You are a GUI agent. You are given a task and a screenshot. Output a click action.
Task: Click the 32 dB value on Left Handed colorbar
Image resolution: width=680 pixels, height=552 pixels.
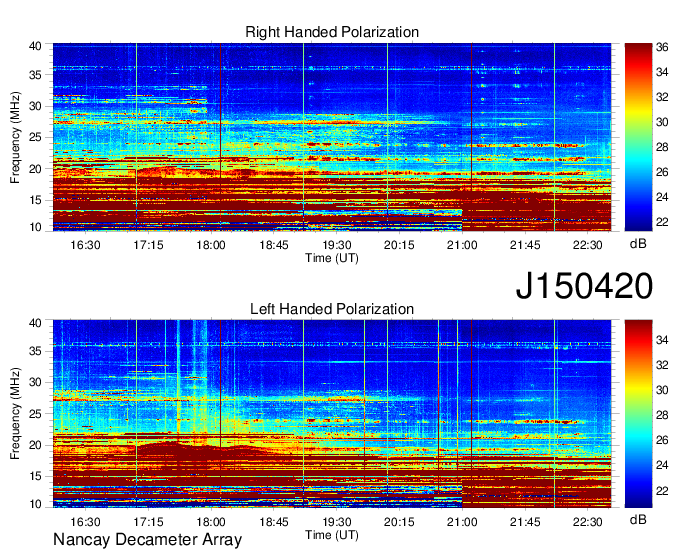point(662,365)
